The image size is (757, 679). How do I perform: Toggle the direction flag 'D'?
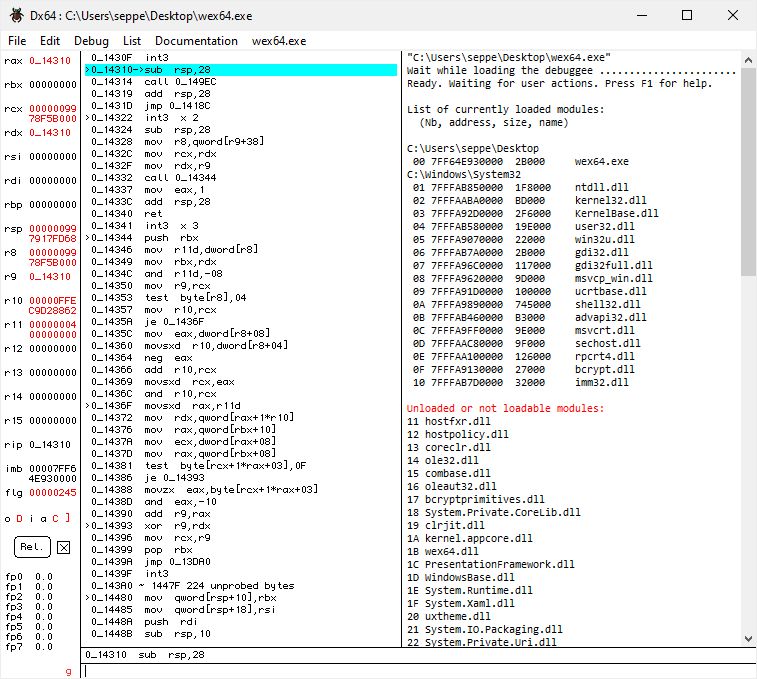pyautogui.click(x=19, y=519)
